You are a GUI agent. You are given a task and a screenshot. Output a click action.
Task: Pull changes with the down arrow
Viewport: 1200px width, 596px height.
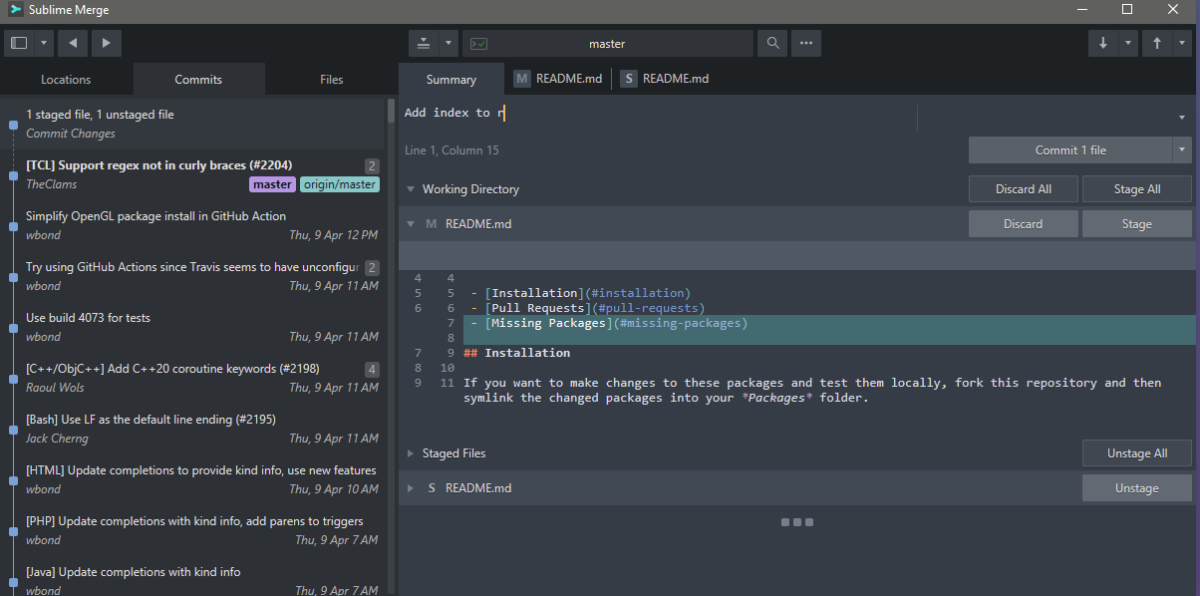click(1103, 43)
